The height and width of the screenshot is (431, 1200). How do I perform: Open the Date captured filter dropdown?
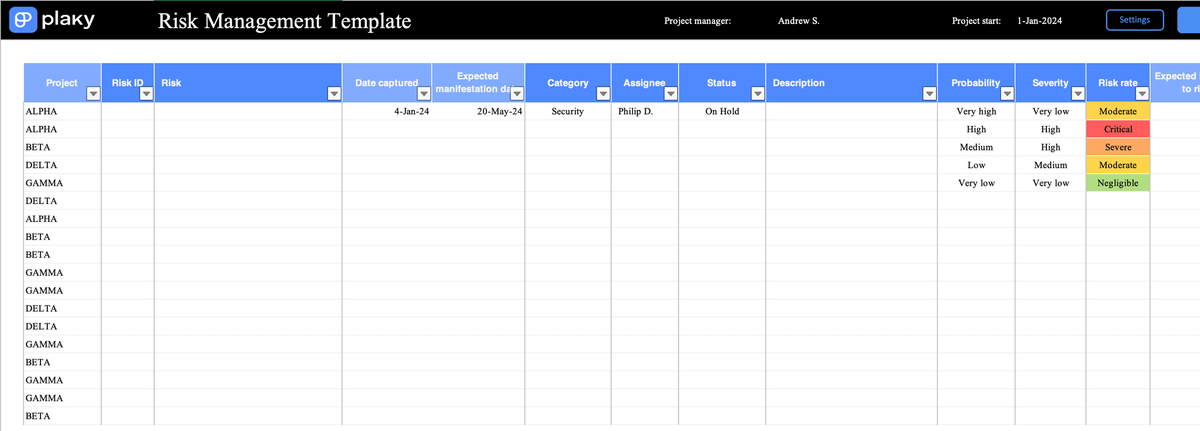[x=424, y=94]
